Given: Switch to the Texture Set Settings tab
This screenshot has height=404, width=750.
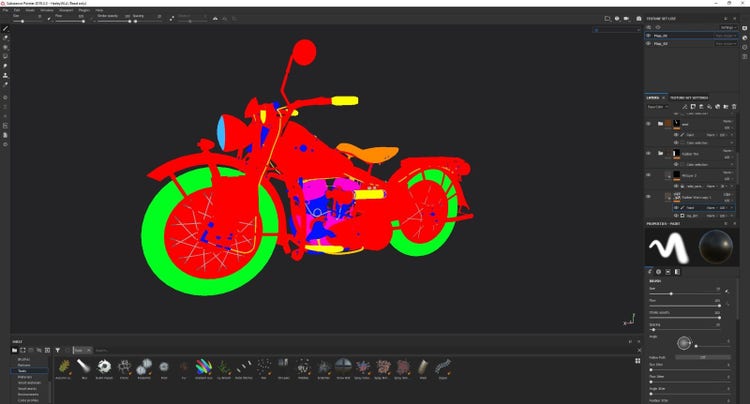Looking at the screenshot, I should pyautogui.click(x=690, y=96).
